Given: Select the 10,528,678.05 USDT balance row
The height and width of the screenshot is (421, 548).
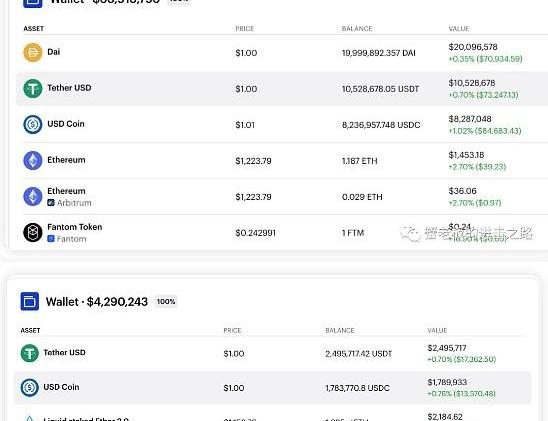Looking at the screenshot, I should coord(282,88).
